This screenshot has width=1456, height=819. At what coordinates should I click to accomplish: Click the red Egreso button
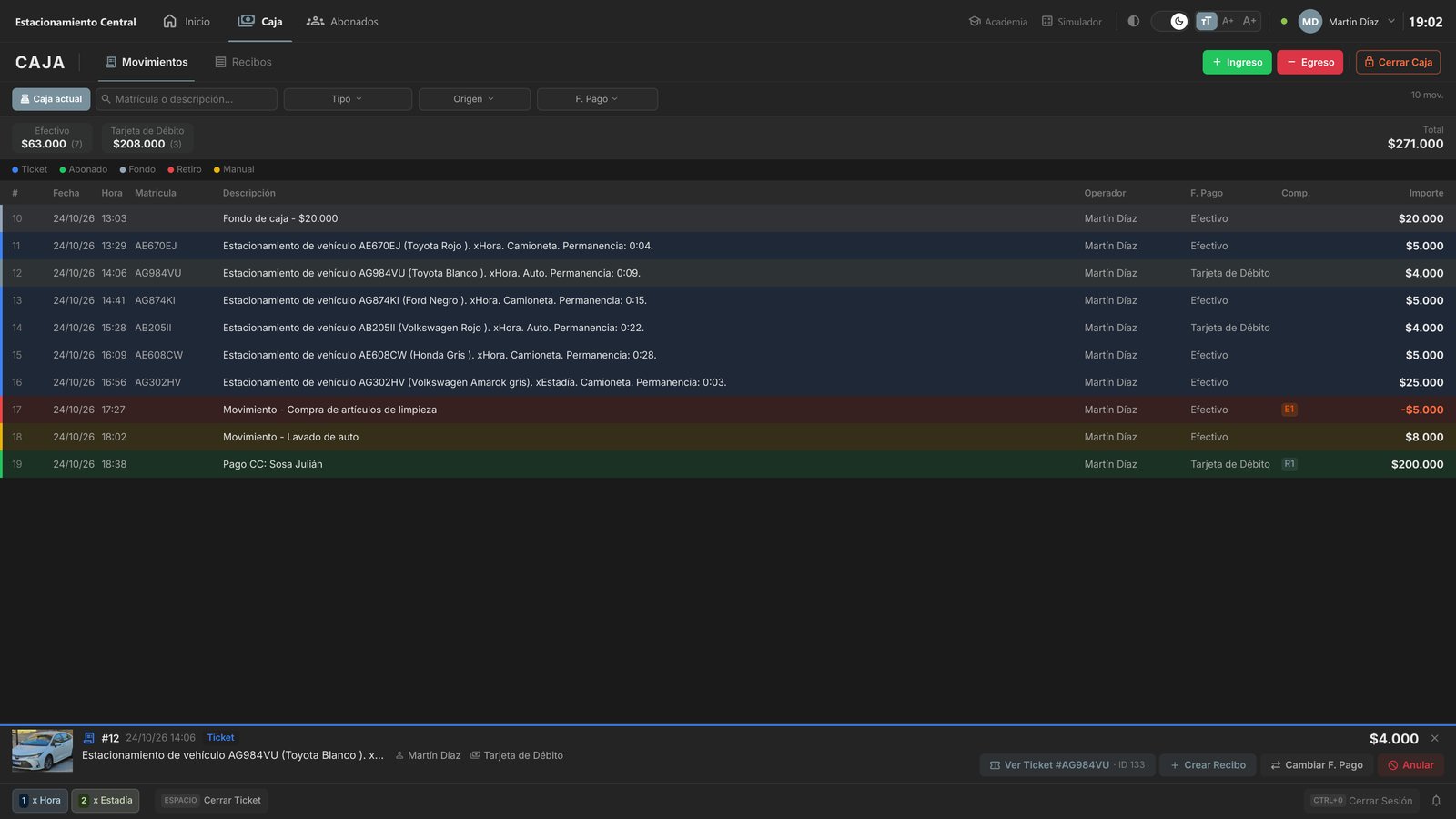[x=1309, y=62]
